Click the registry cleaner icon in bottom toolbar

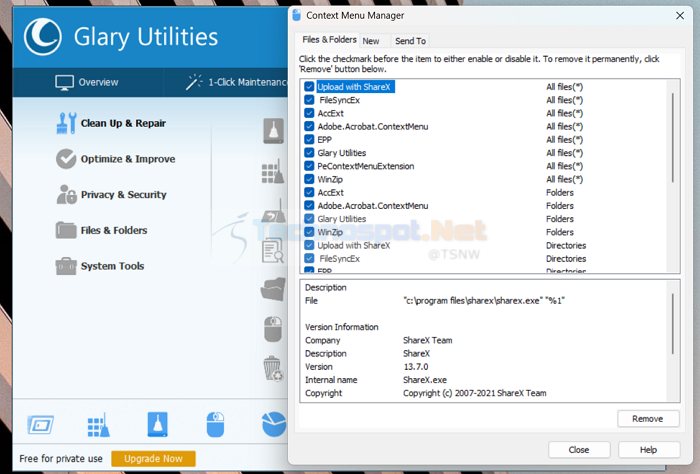click(x=99, y=425)
